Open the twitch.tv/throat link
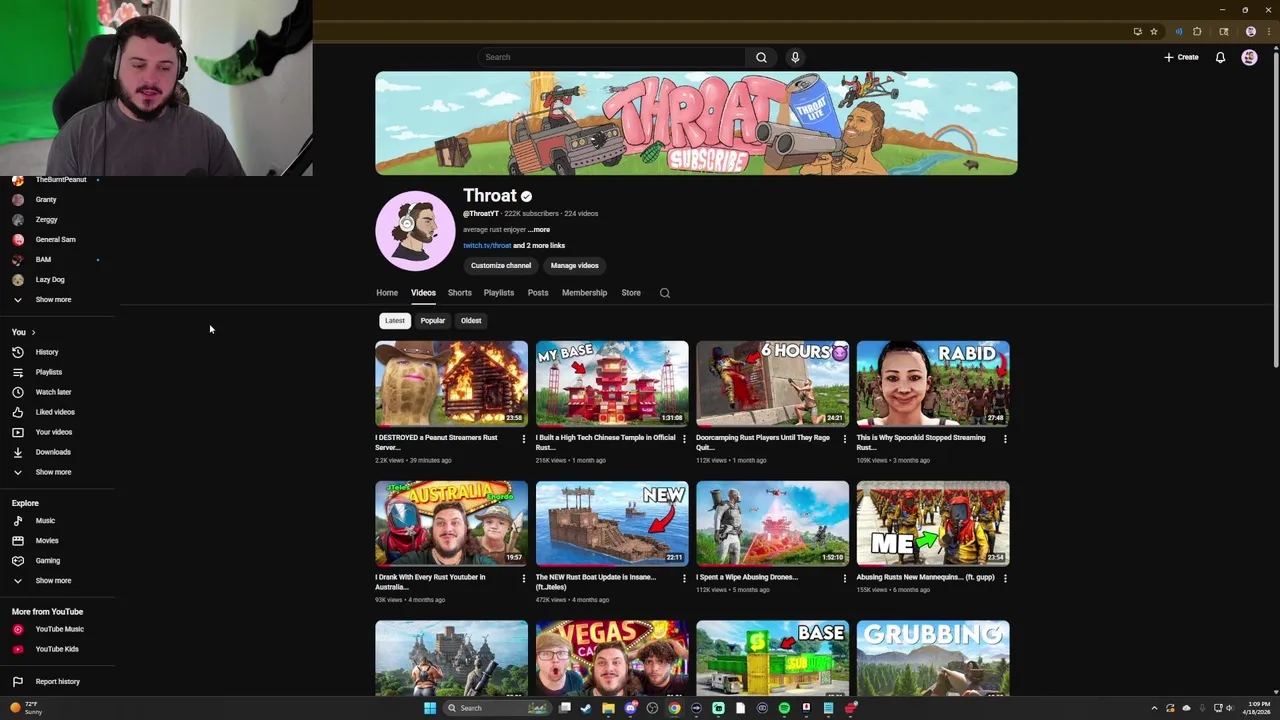This screenshot has height=720, width=1280. [487, 246]
